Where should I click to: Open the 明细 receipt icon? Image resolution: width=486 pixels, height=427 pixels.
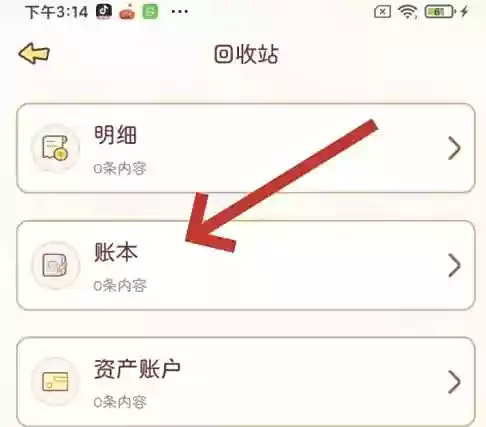click(x=55, y=148)
